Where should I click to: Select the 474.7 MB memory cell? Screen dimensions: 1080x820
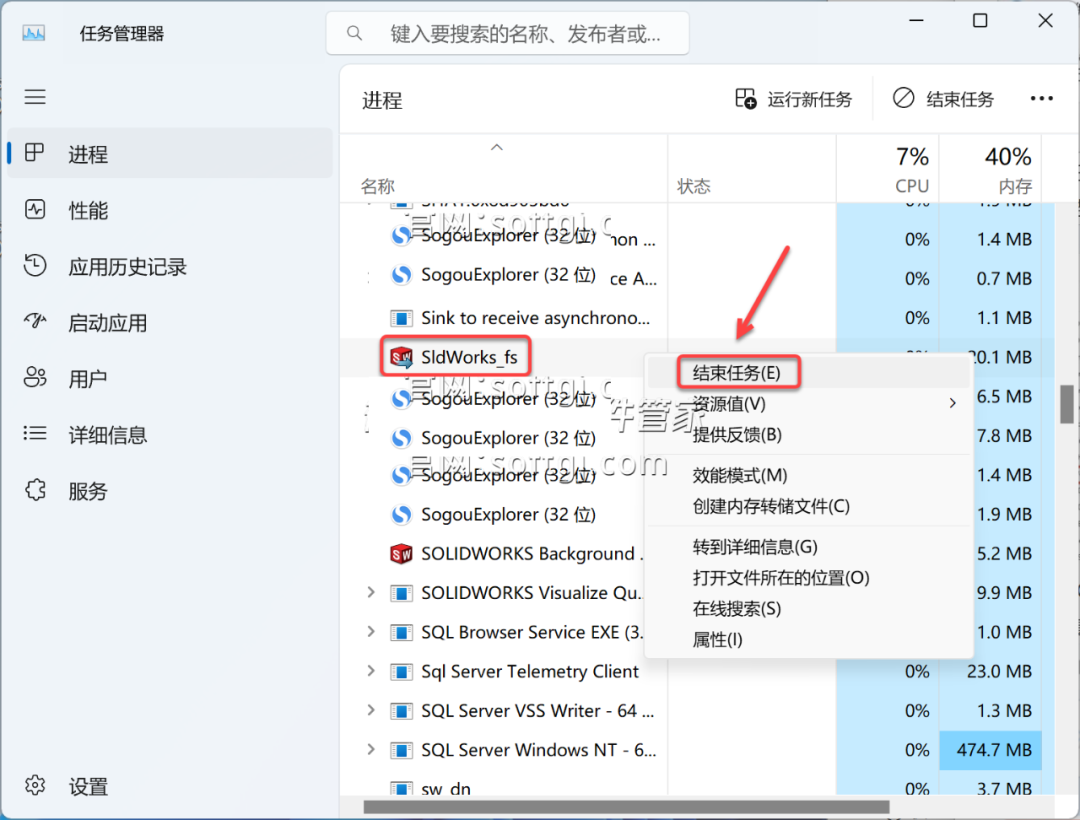point(990,750)
